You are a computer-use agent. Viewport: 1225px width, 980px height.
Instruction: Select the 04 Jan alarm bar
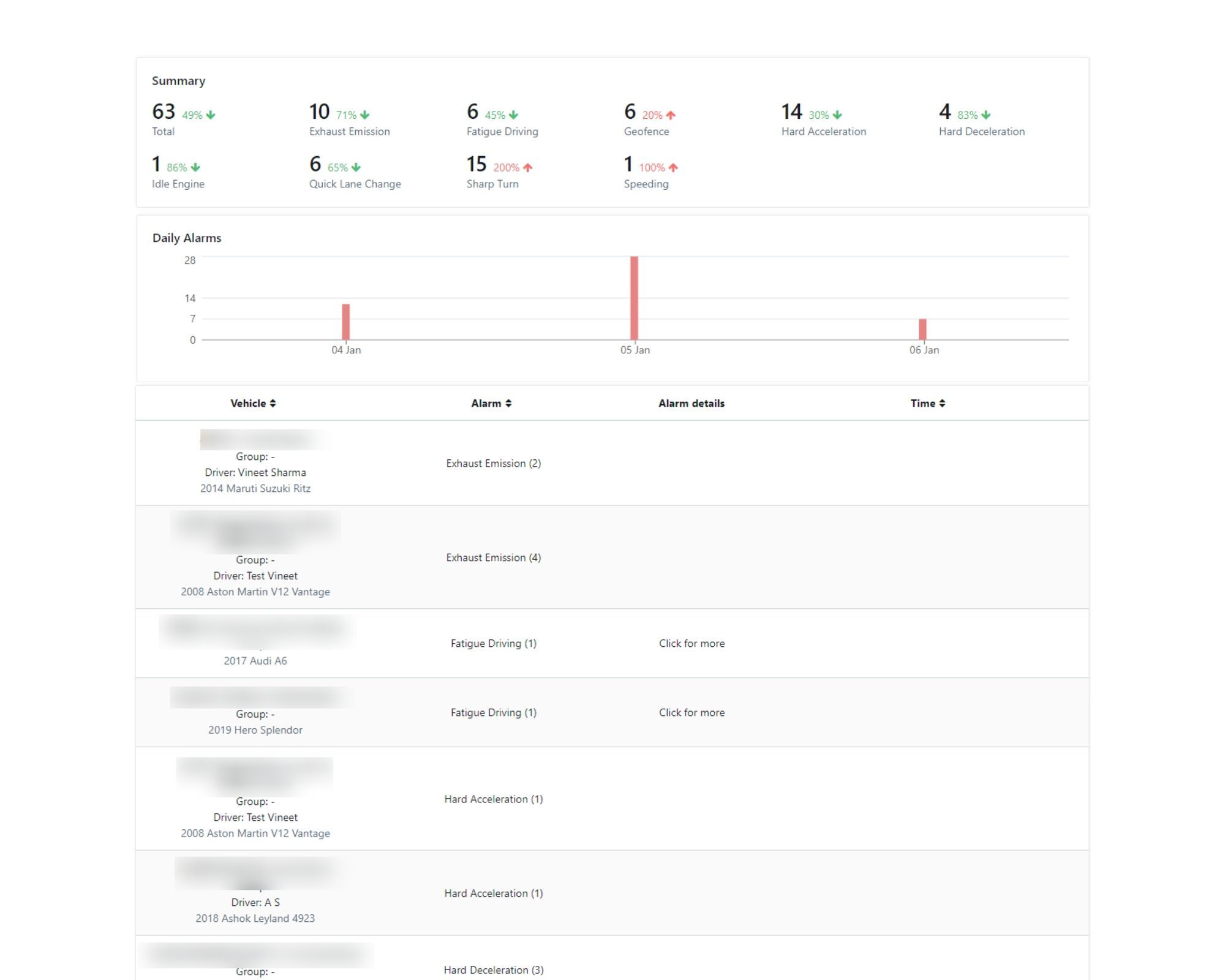(x=345, y=322)
